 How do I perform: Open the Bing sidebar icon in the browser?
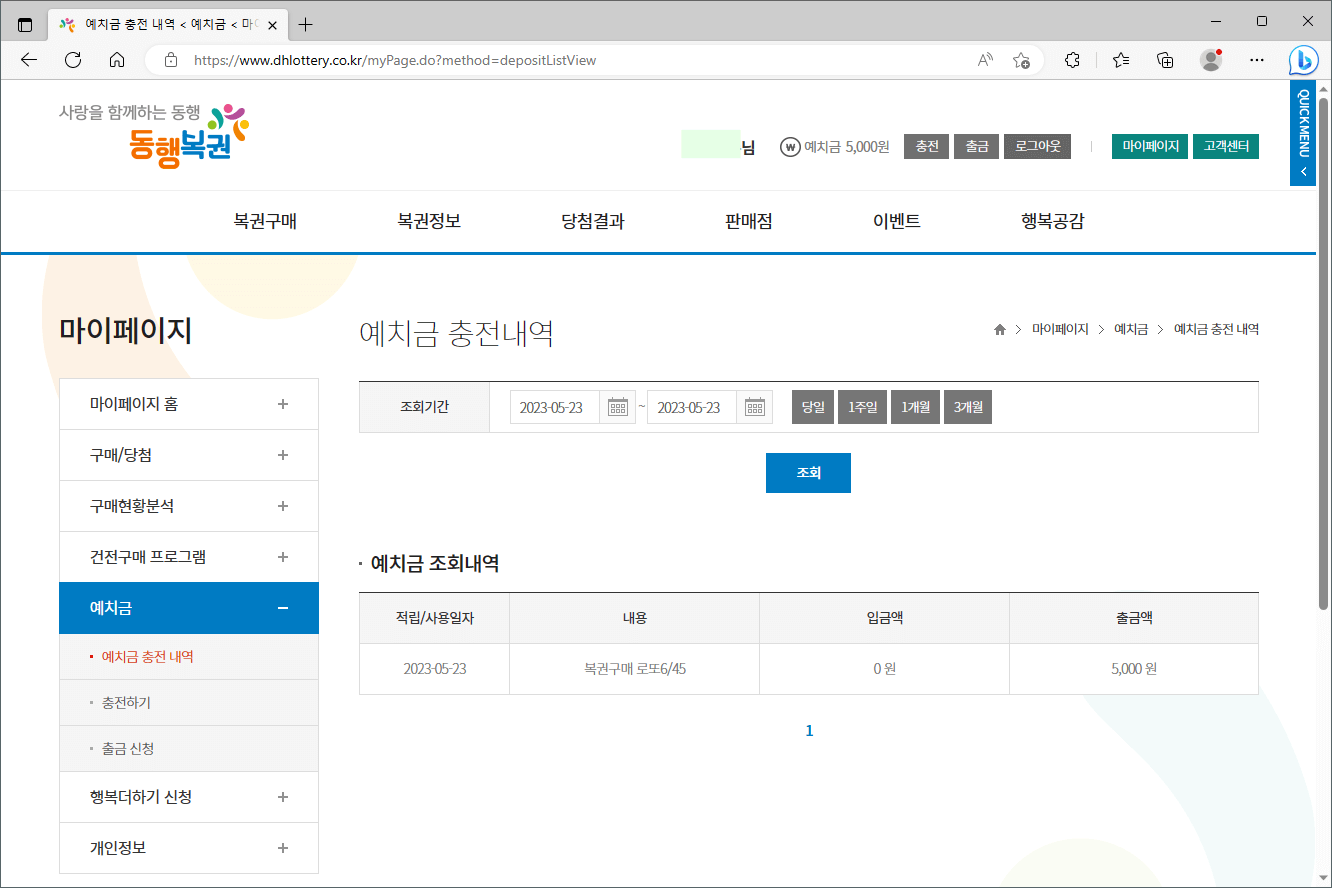click(x=1303, y=60)
